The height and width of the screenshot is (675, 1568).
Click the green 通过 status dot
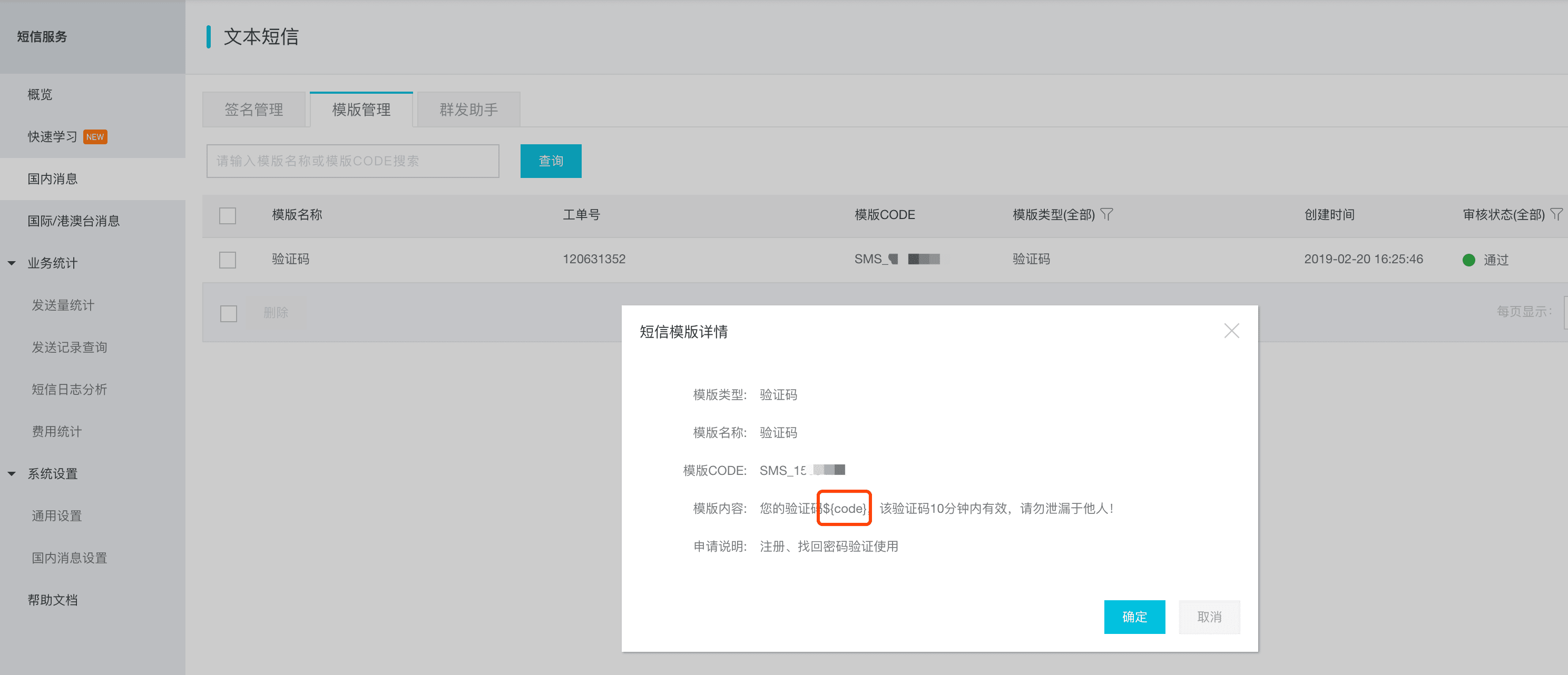click(1468, 260)
